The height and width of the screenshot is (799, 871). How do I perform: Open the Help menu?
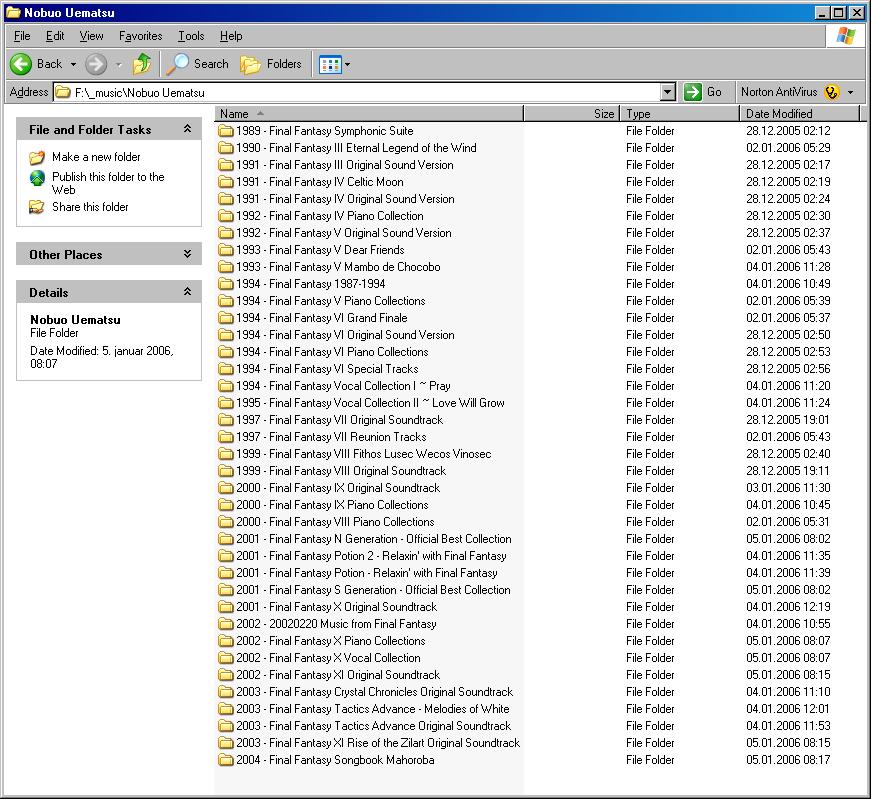tap(231, 36)
